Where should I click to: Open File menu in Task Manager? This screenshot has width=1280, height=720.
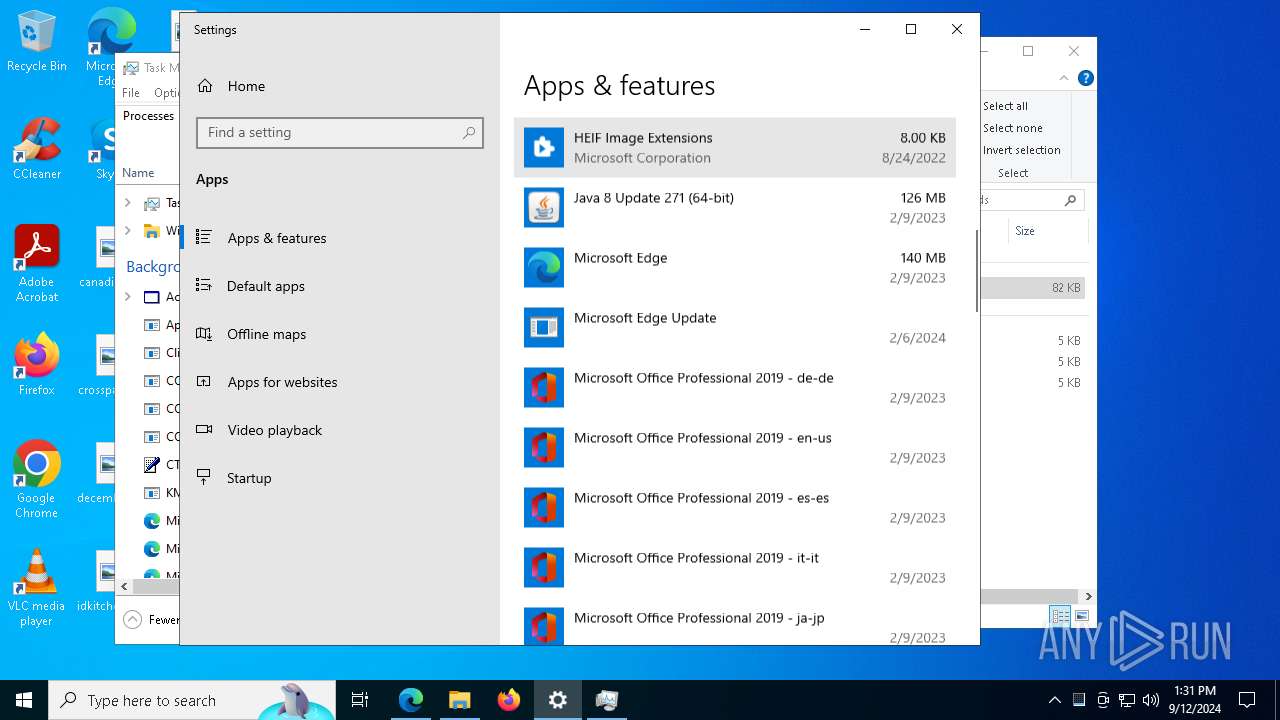click(131, 93)
